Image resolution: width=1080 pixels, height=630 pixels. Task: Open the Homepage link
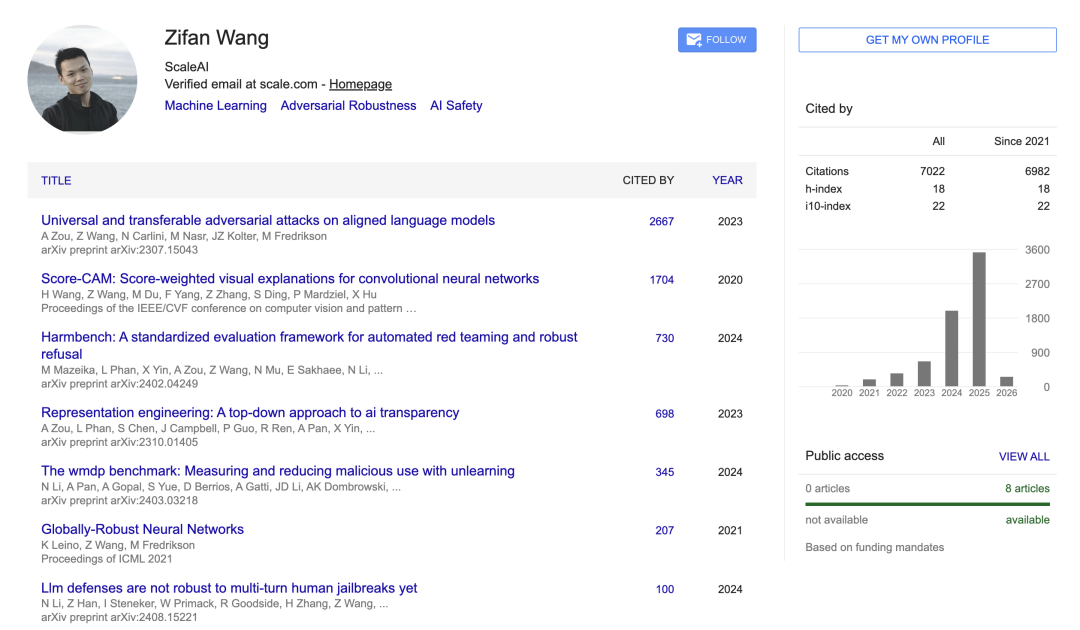tap(360, 85)
